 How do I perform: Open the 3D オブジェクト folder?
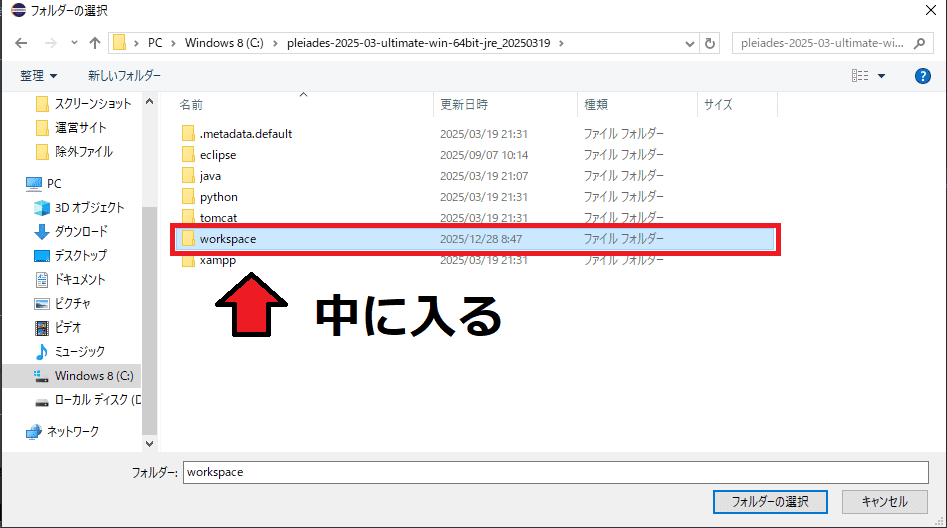[88, 207]
